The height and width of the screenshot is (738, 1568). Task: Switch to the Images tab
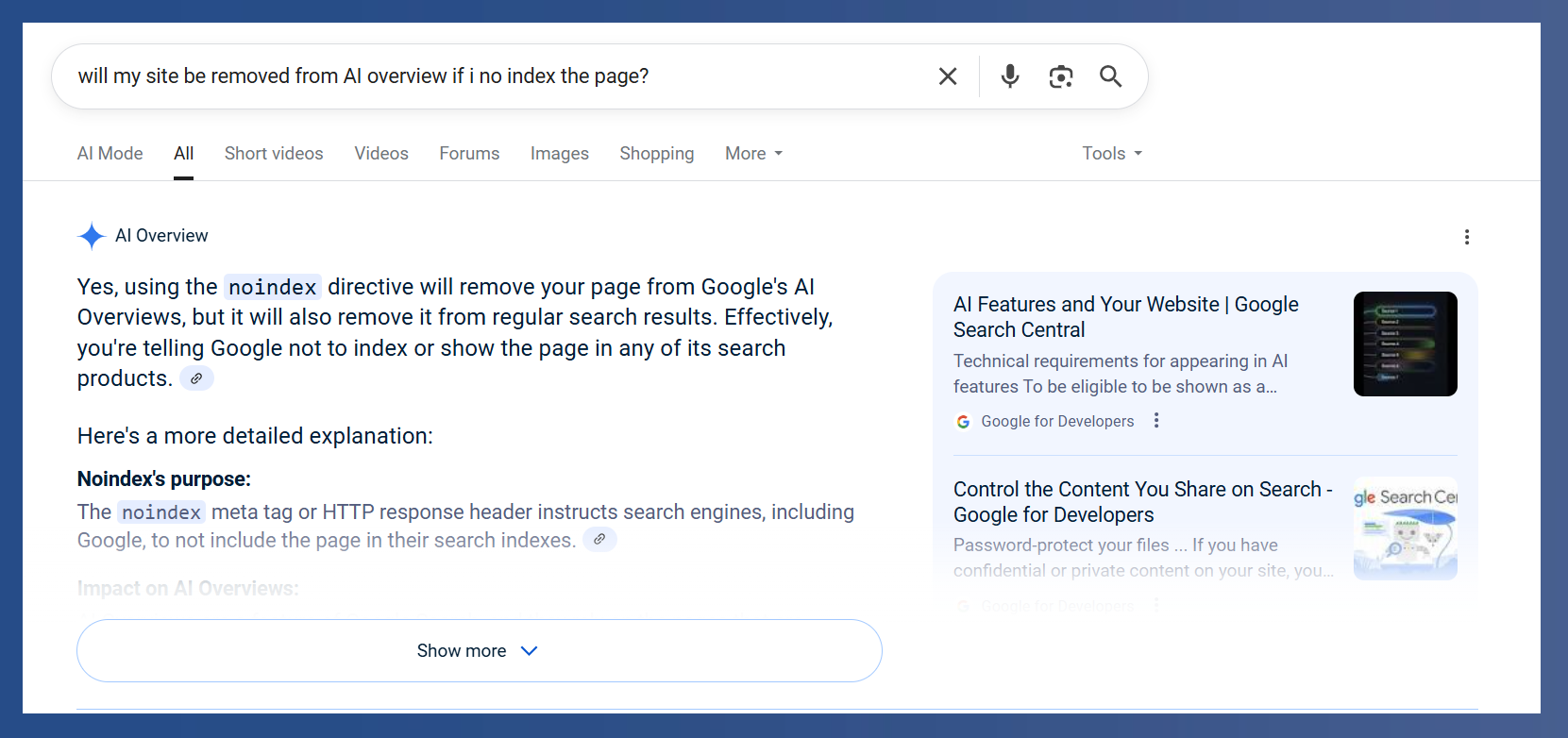click(x=560, y=153)
